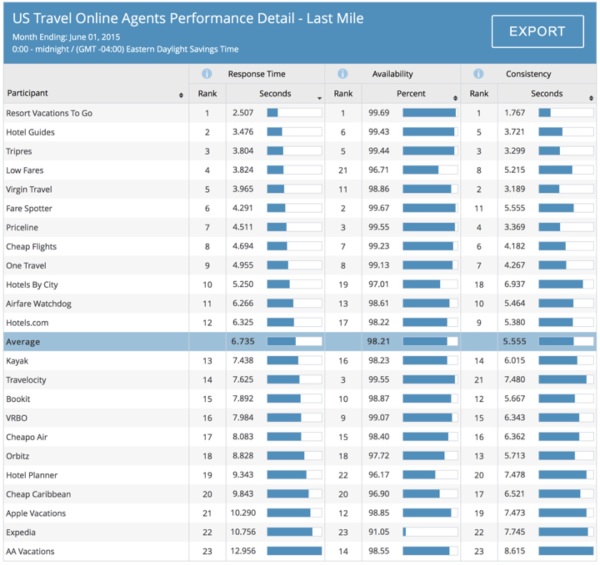600x565 pixels.
Task: Click the Average 6.735 seconds value
Action: pos(243,342)
